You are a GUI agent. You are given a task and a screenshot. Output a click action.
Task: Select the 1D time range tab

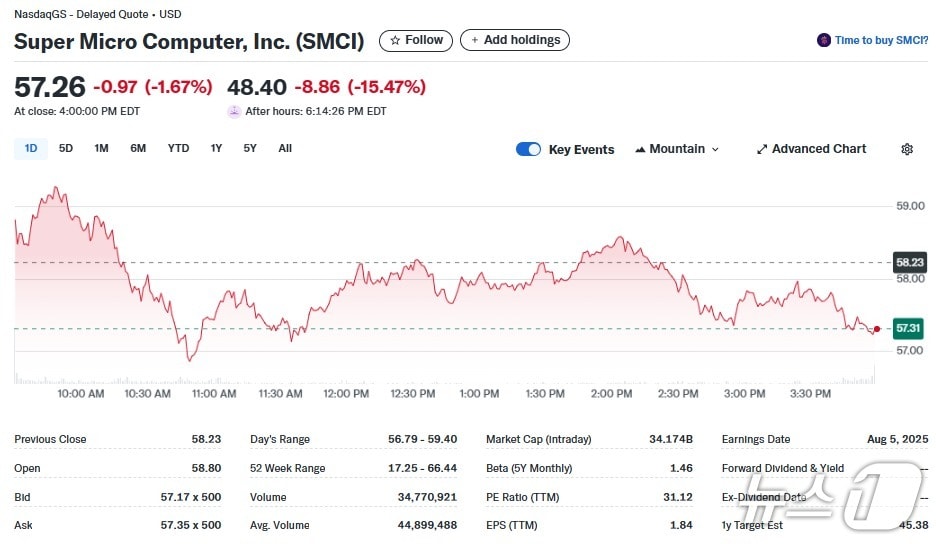pos(30,148)
